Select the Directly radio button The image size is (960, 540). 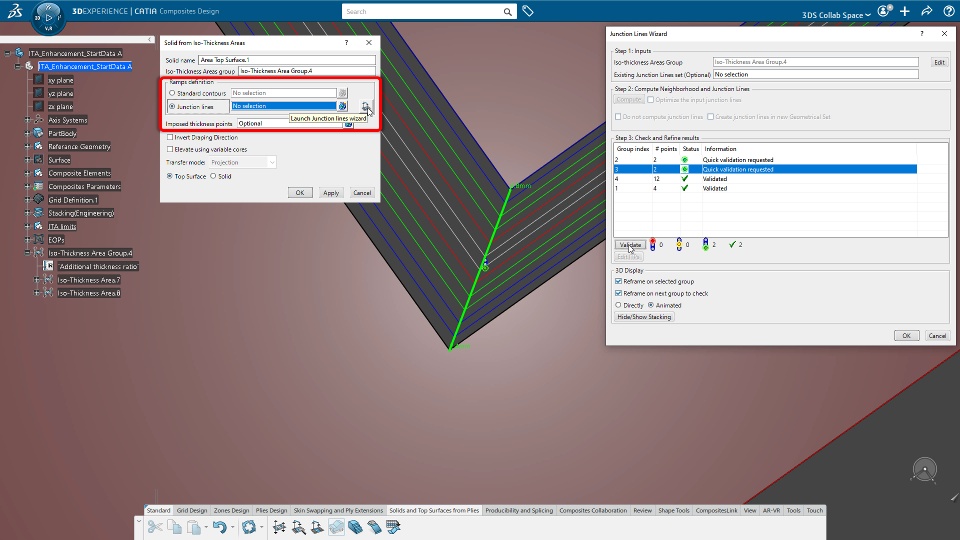tap(618, 305)
